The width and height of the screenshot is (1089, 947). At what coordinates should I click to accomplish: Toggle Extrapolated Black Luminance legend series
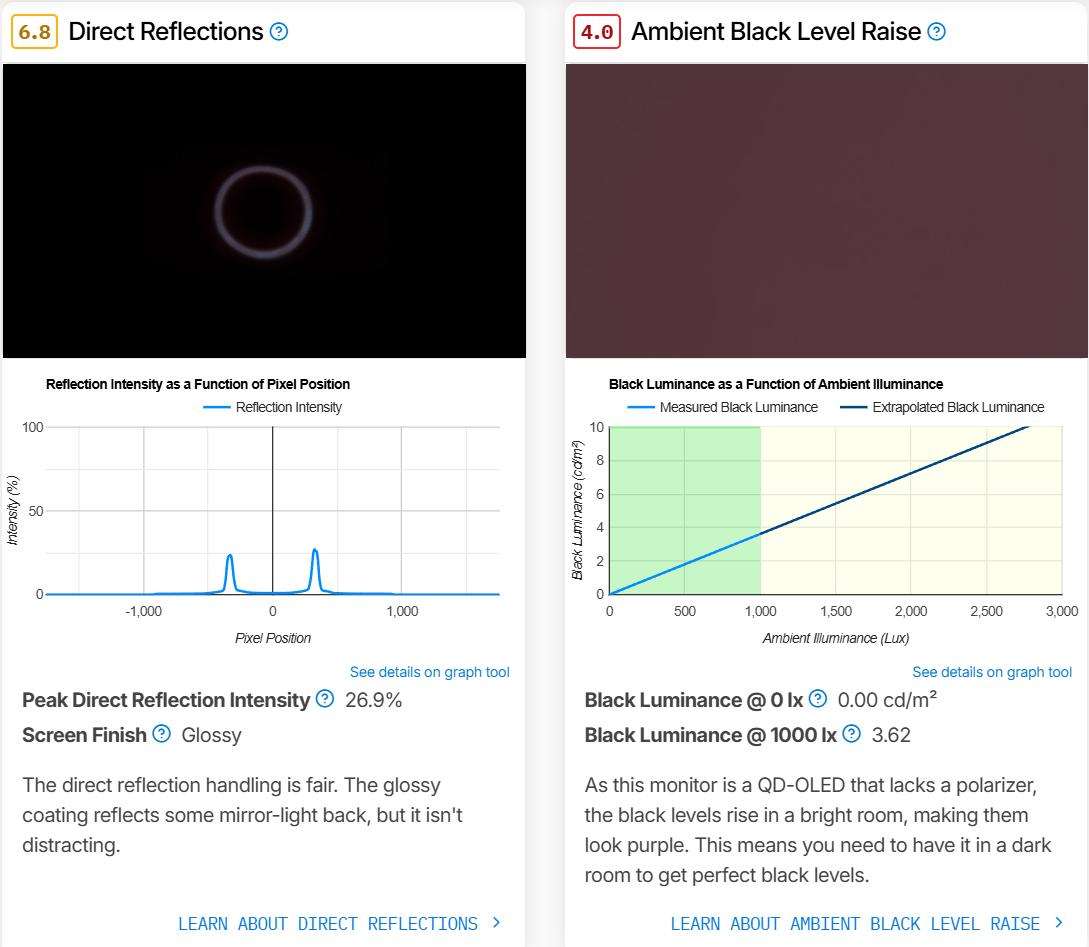pos(942,408)
